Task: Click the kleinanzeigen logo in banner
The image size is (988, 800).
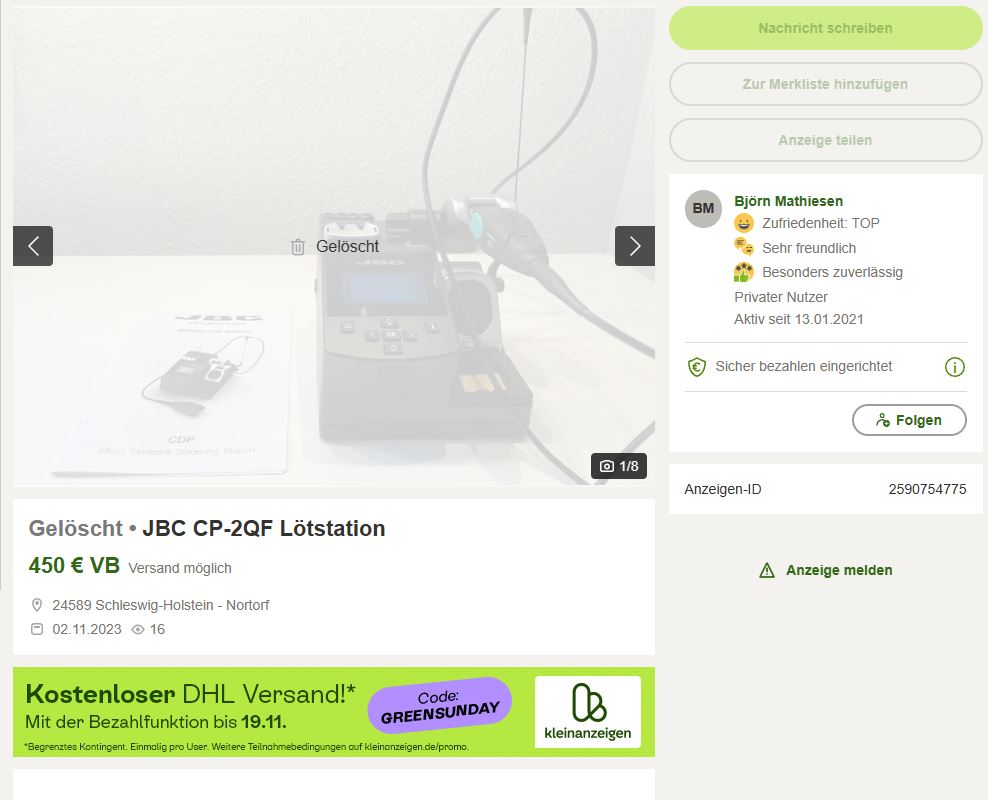Action: (x=588, y=712)
